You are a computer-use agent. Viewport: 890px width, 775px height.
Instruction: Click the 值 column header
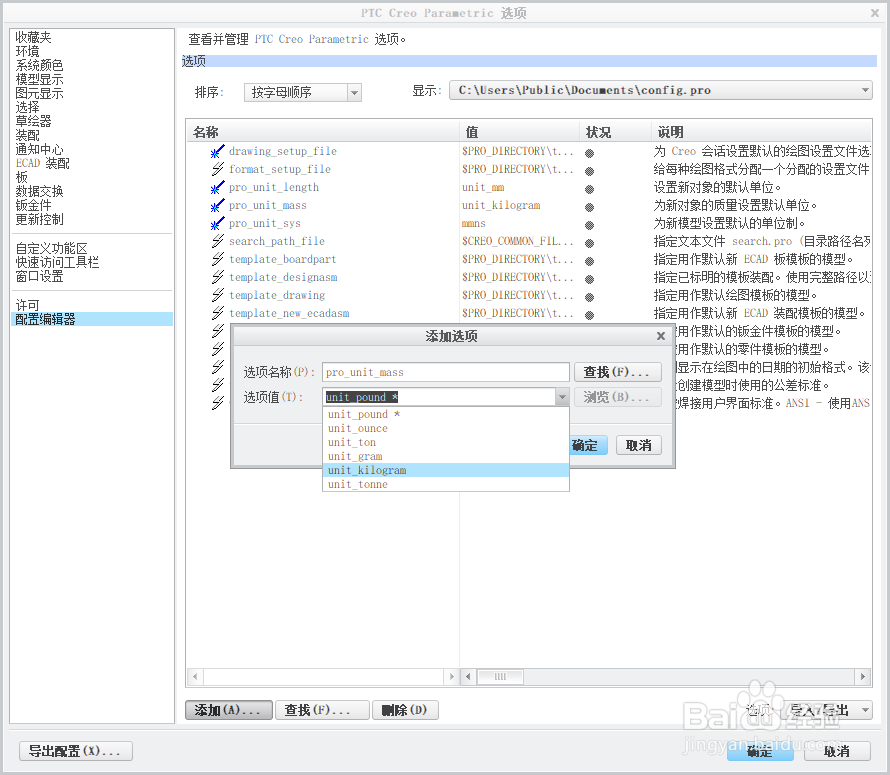[x=519, y=132]
